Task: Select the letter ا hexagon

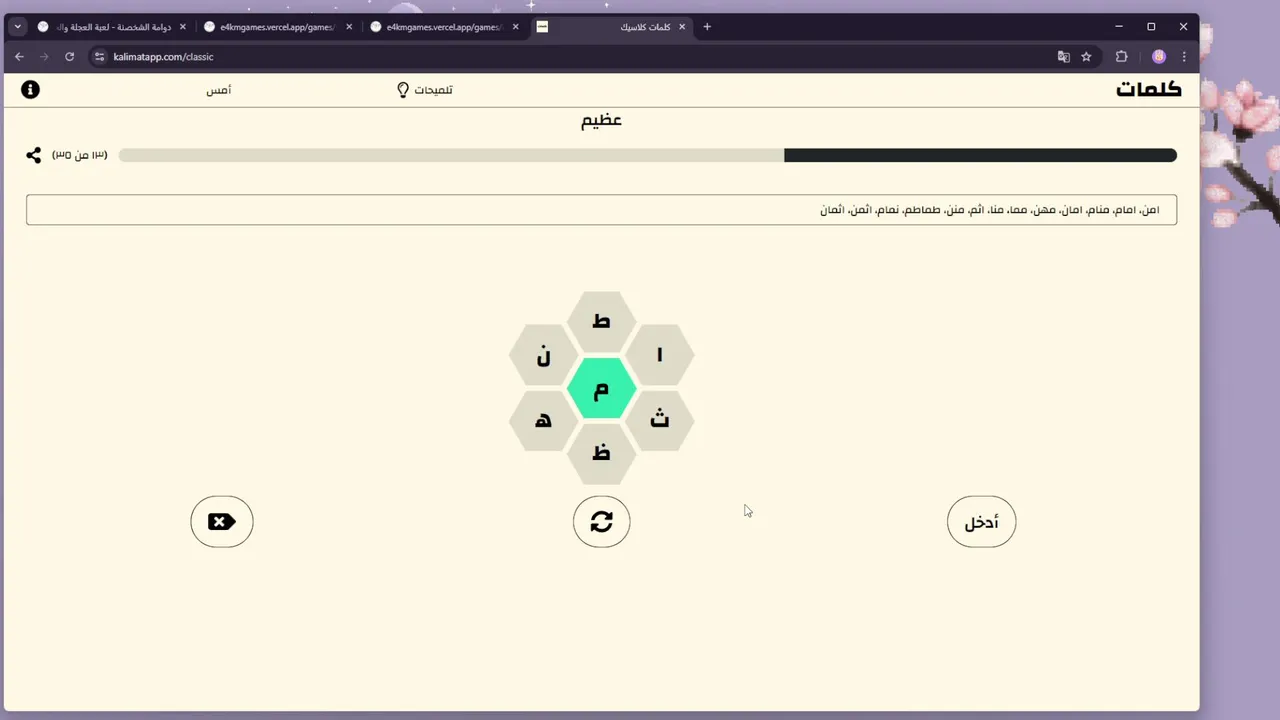Action: click(x=659, y=355)
